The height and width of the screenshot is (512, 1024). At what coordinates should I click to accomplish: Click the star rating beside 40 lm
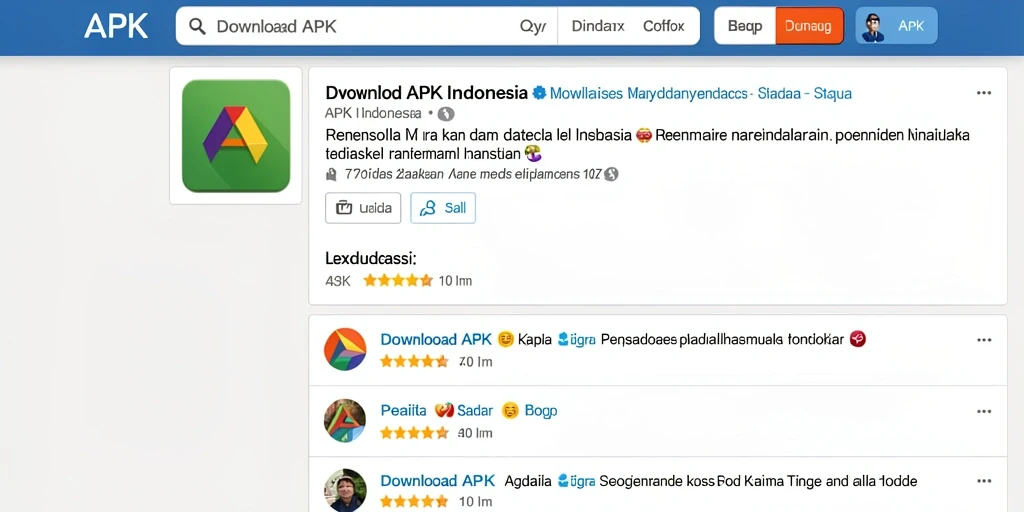point(414,432)
